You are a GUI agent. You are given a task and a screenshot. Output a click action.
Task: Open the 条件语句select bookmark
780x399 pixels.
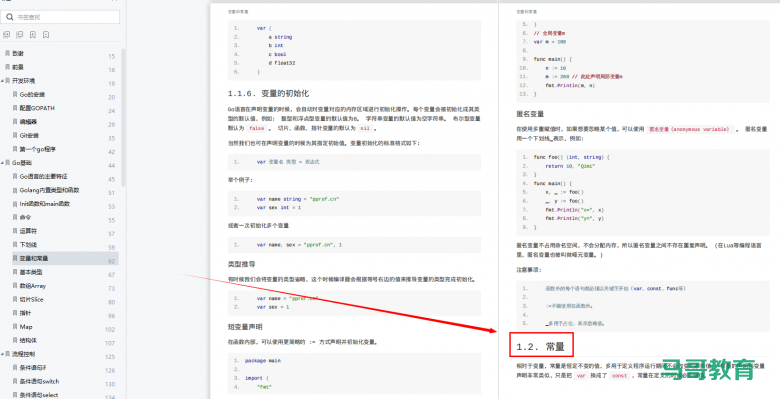(39, 395)
